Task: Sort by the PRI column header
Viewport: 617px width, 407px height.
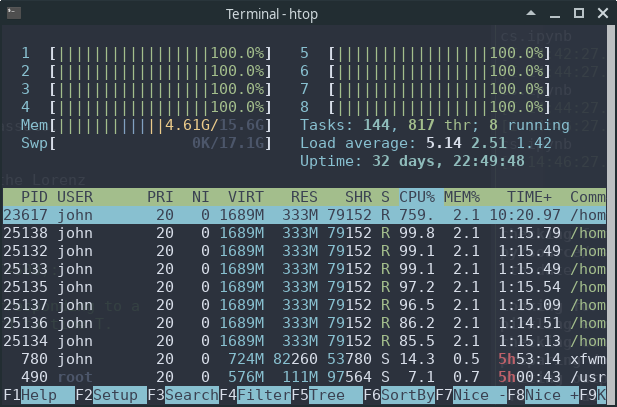Action: pos(160,197)
